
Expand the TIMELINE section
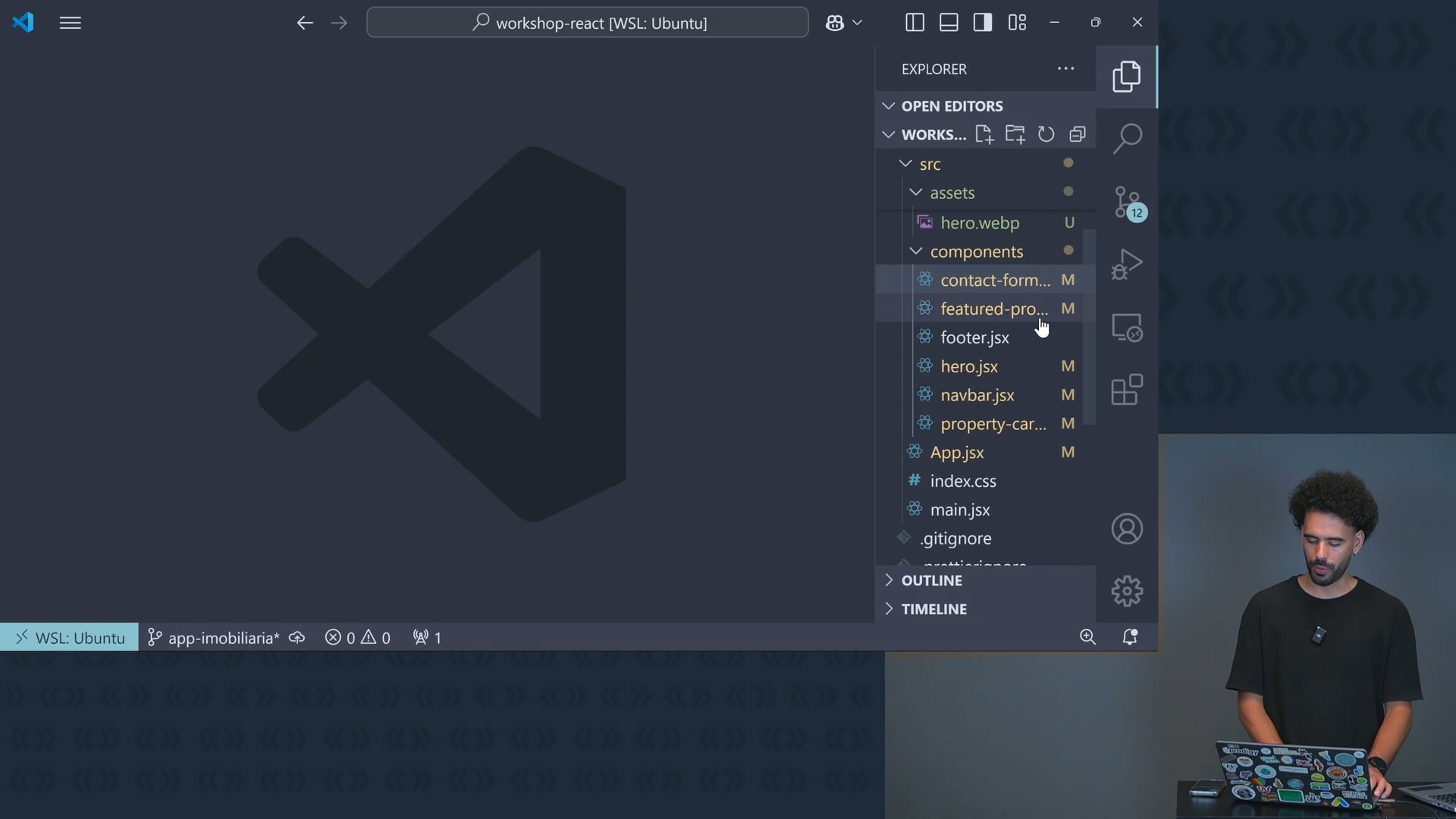[x=934, y=609]
